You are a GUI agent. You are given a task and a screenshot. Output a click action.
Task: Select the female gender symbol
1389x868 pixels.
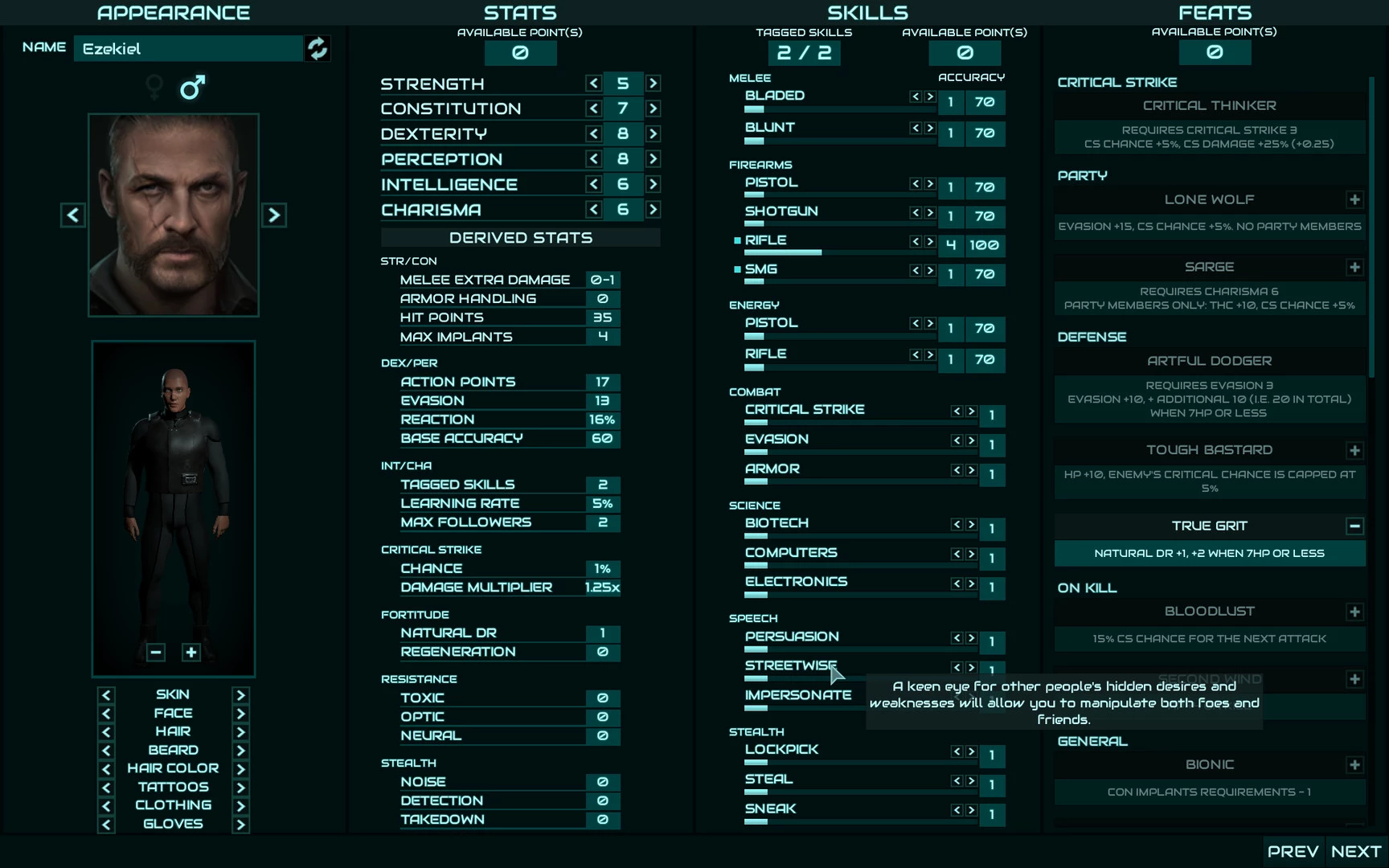coord(154,87)
